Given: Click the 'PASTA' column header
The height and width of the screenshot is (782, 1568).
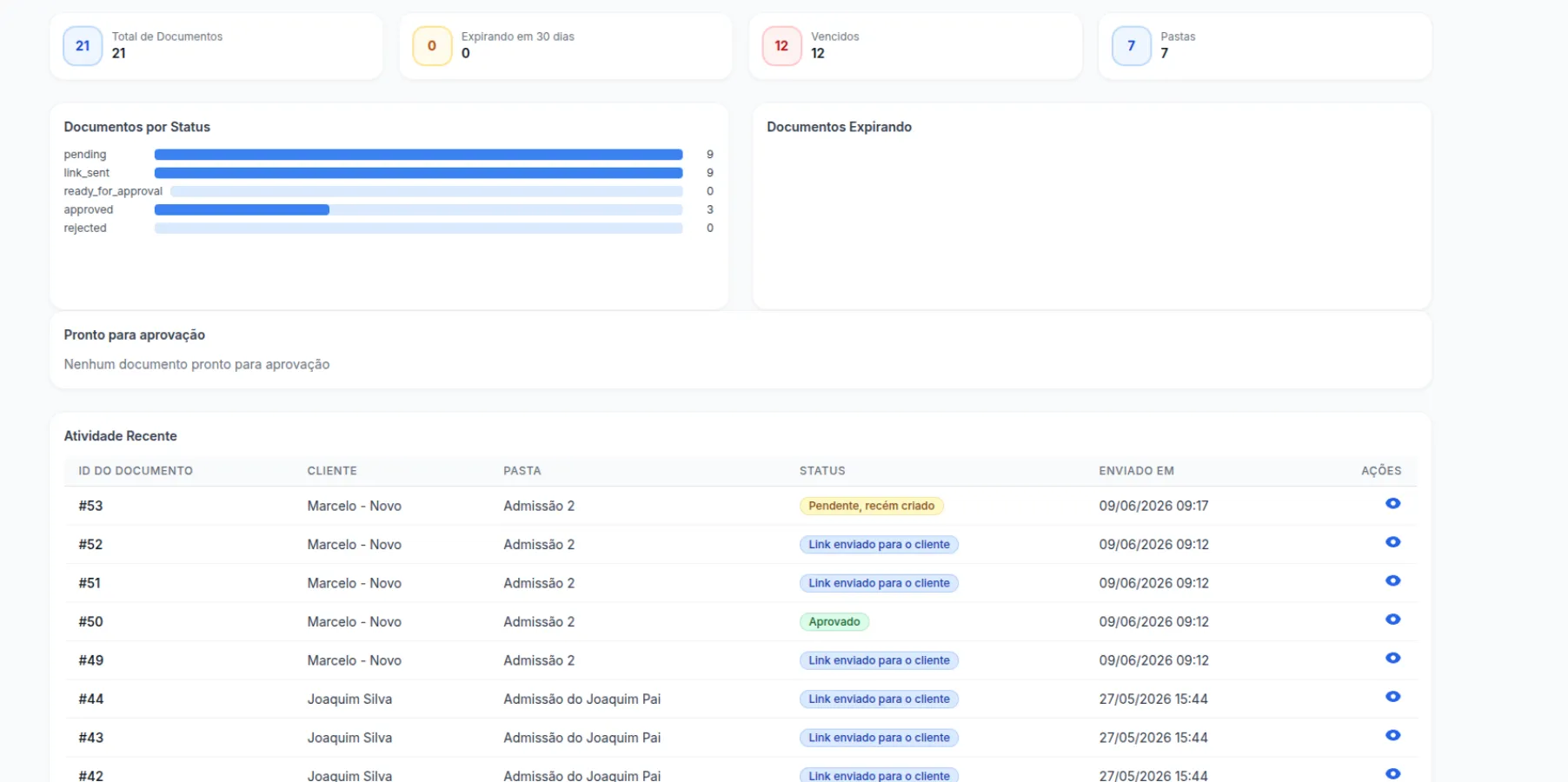Looking at the screenshot, I should coord(522,471).
